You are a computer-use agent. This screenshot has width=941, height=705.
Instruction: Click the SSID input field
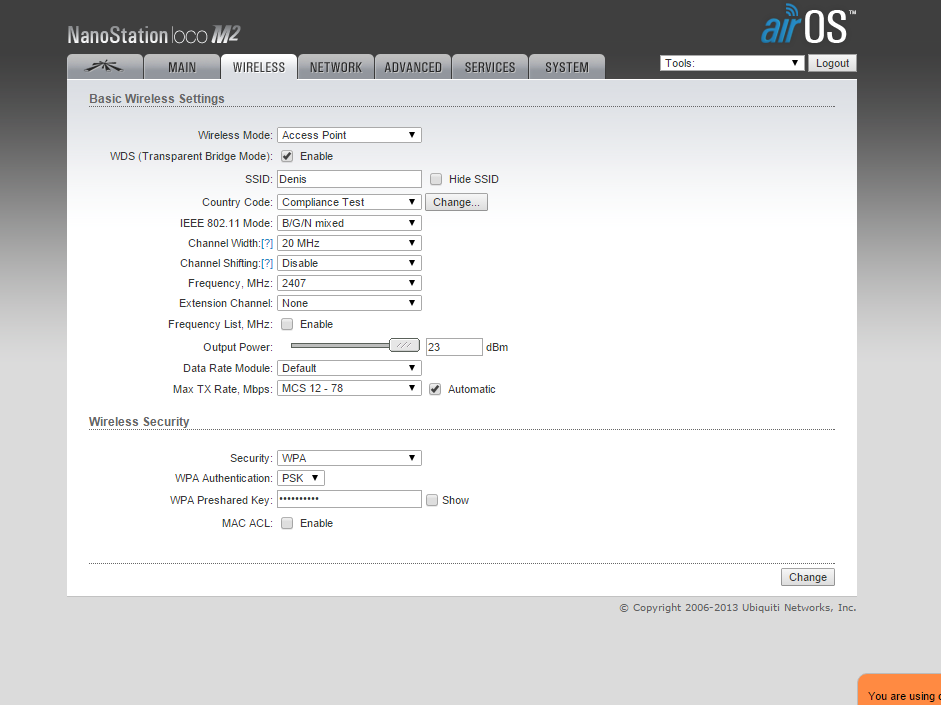[349, 179]
